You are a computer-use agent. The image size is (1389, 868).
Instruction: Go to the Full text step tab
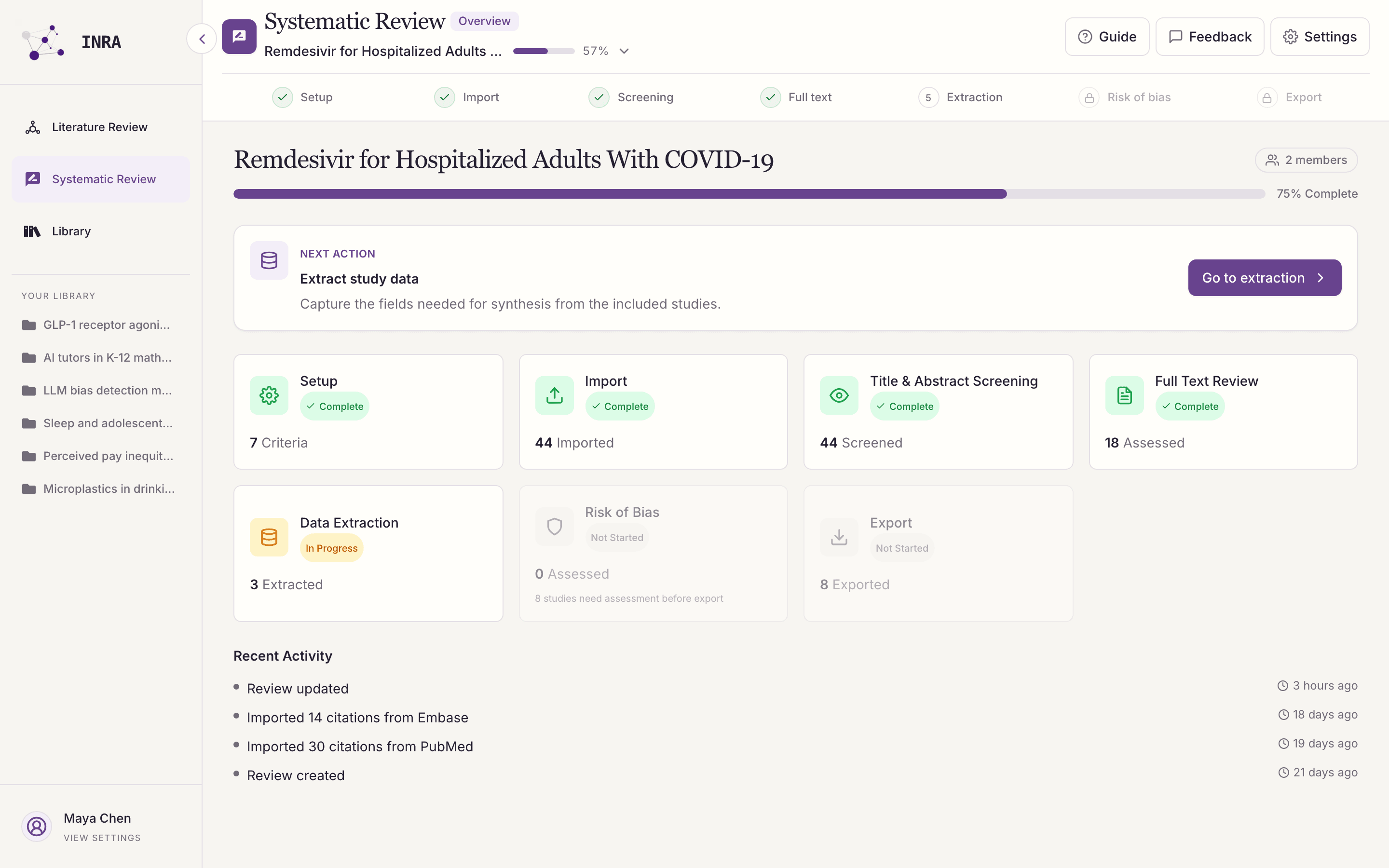pyautogui.click(x=795, y=97)
